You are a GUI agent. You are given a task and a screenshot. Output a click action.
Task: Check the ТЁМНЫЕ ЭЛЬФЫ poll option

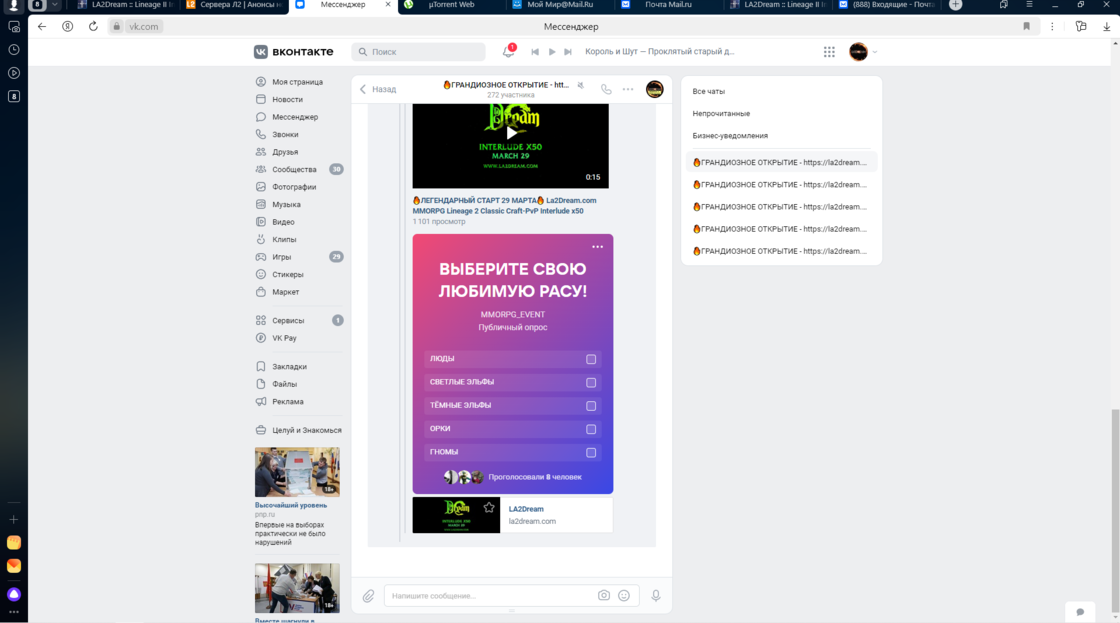coord(591,406)
